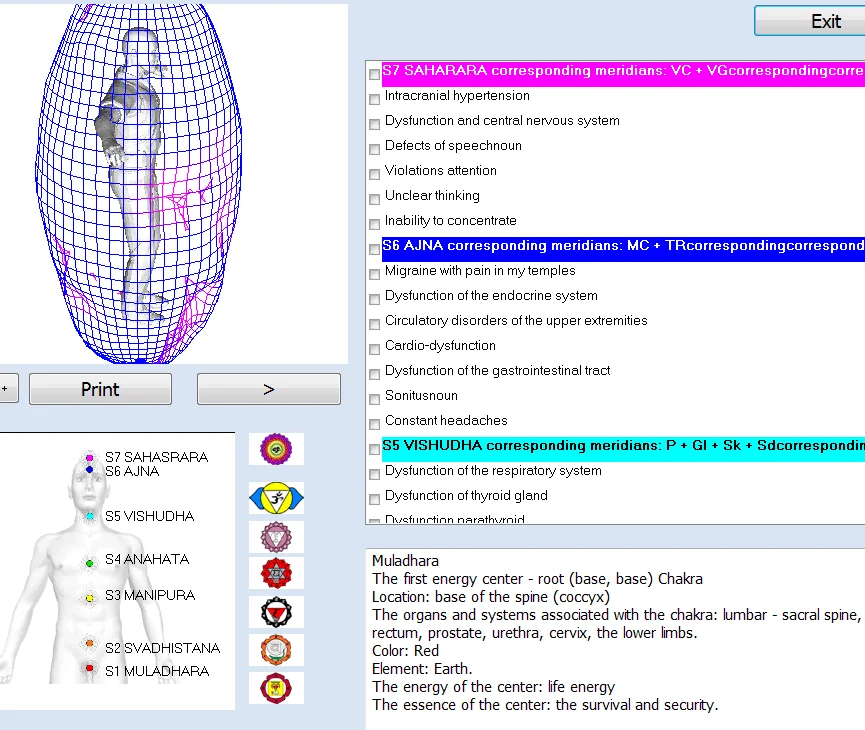Select the S7 SAHASRARA label

157,457
